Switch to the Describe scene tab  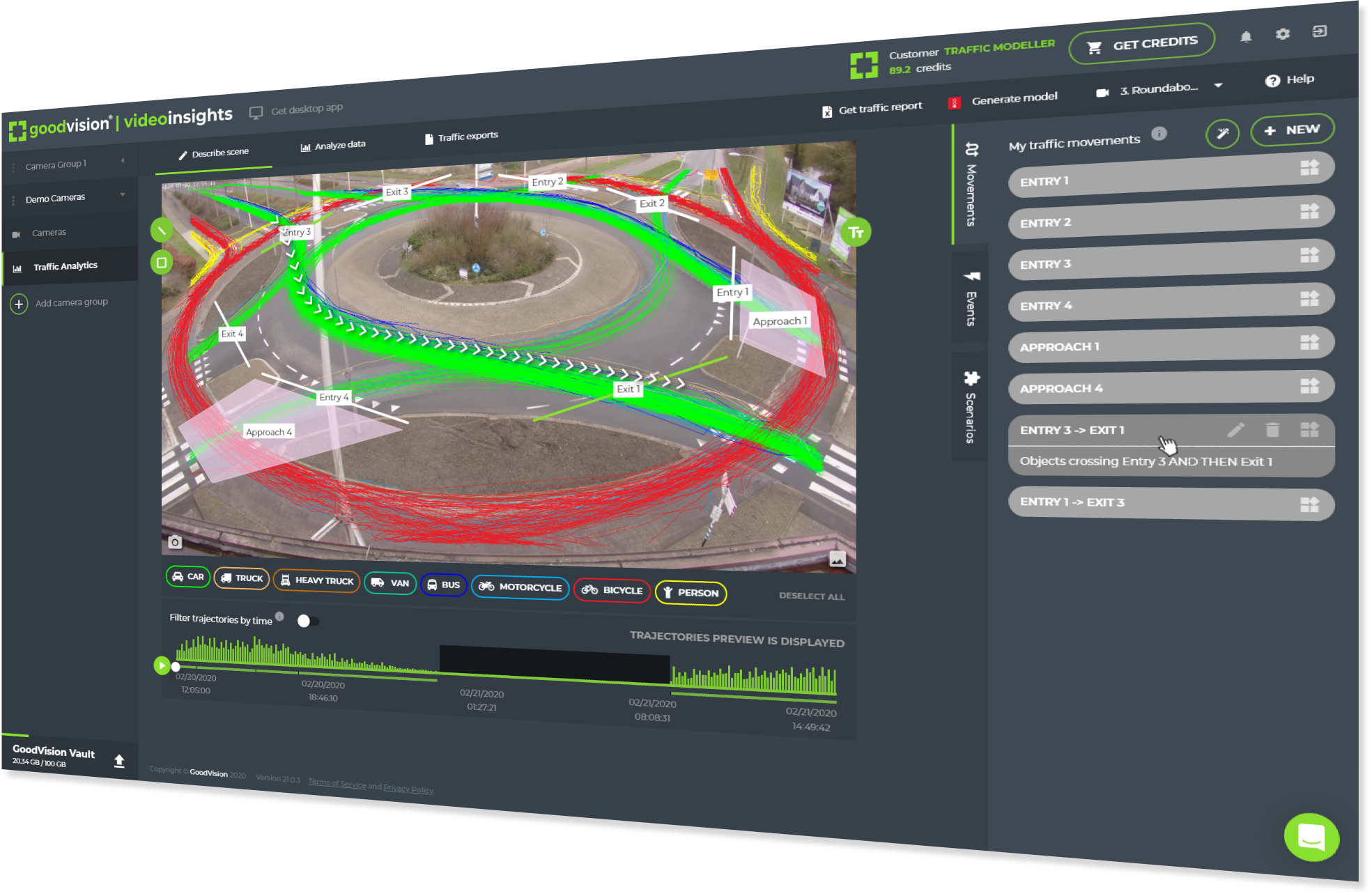[x=214, y=153]
